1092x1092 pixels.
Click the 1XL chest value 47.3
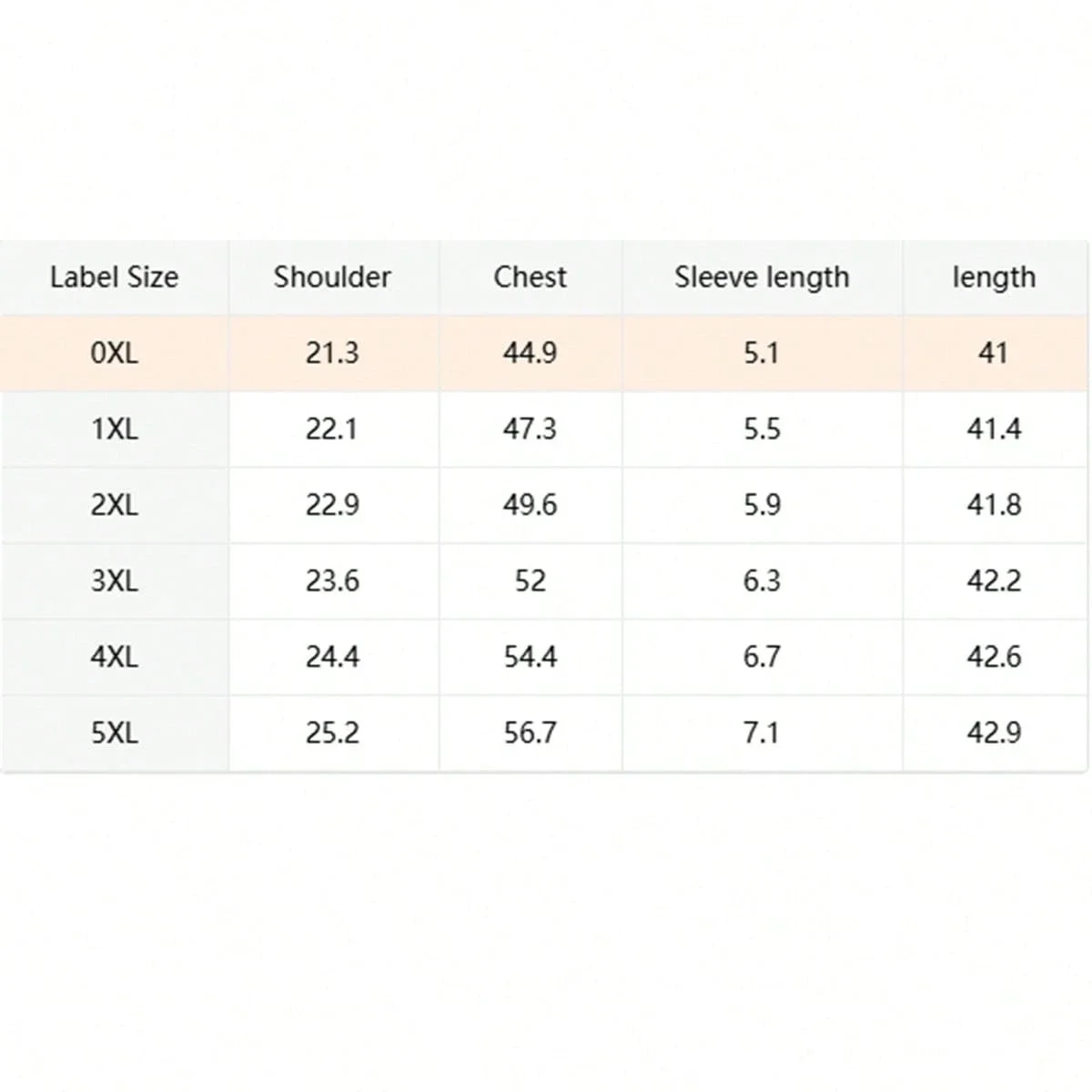pyautogui.click(x=530, y=429)
